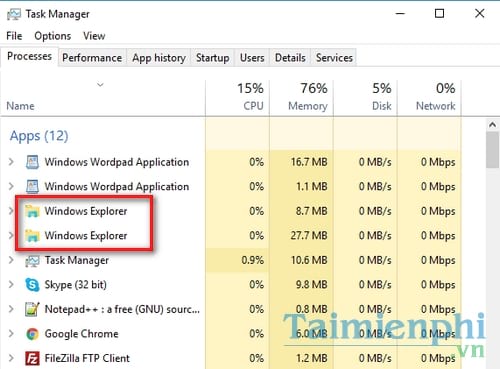Select the first Windows Wordpad Application icon
This screenshot has width=500, height=369.
(x=32, y=162)
